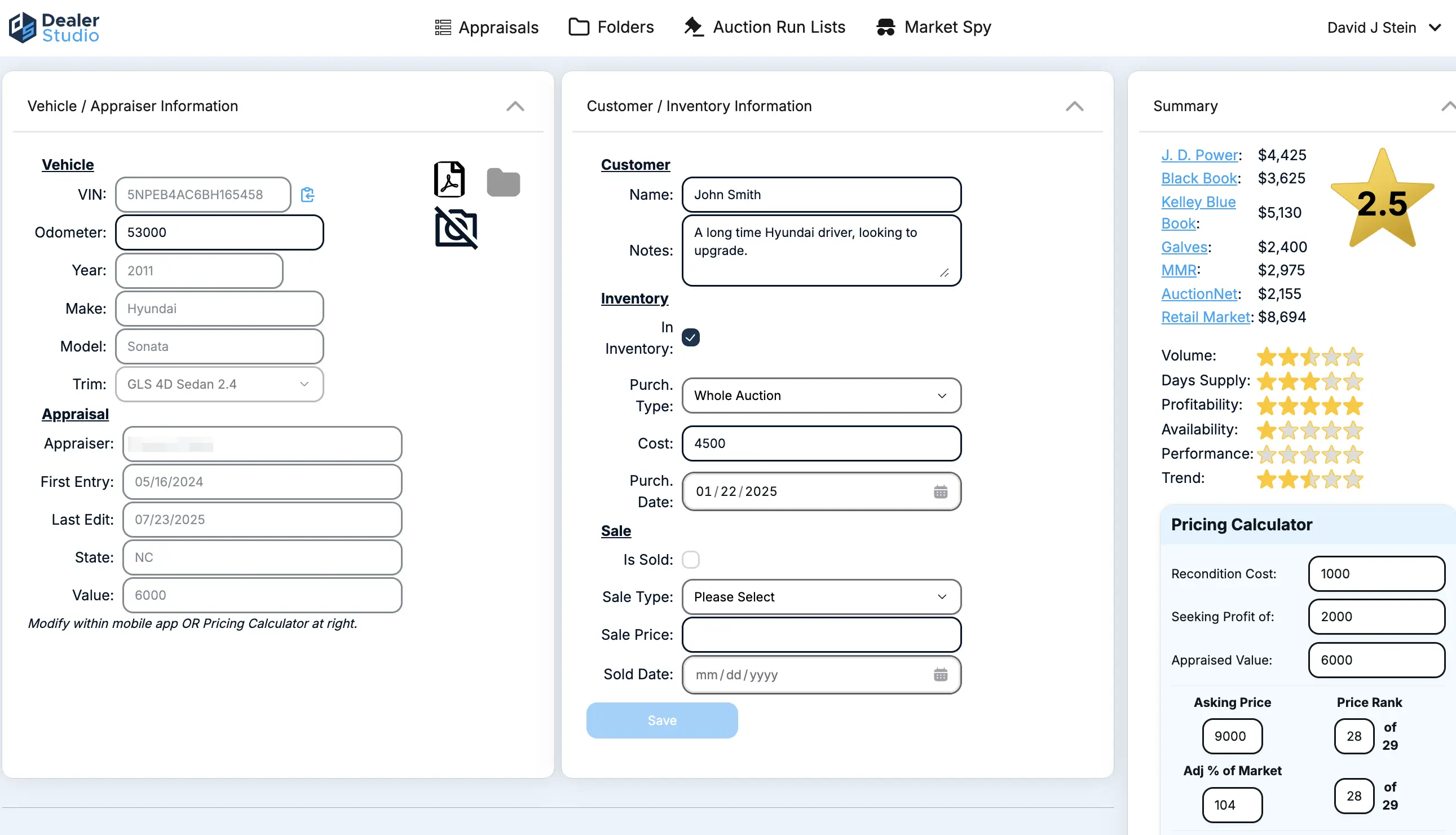Open the AuctionNet link
This screenshot has height=835, width=1456.
tap(1199, 293)
